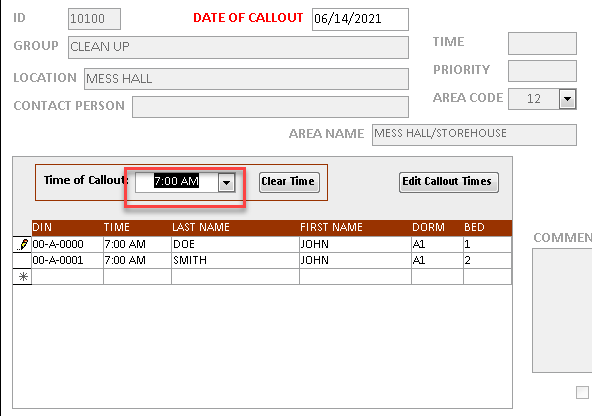592x416 pixels.
Task: Click first name JOHN in DOE row
Action: click(355, 244)
